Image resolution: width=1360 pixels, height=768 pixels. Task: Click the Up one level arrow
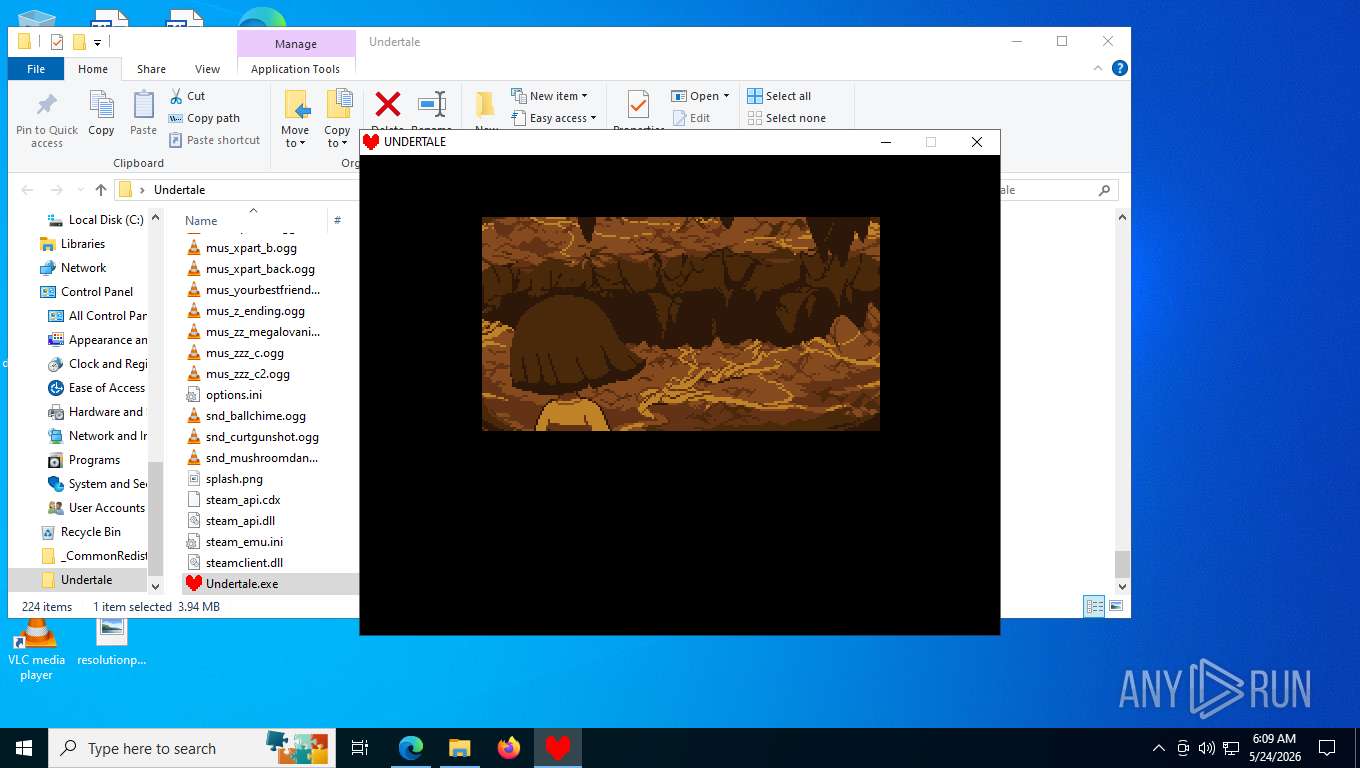pos(101,190)
